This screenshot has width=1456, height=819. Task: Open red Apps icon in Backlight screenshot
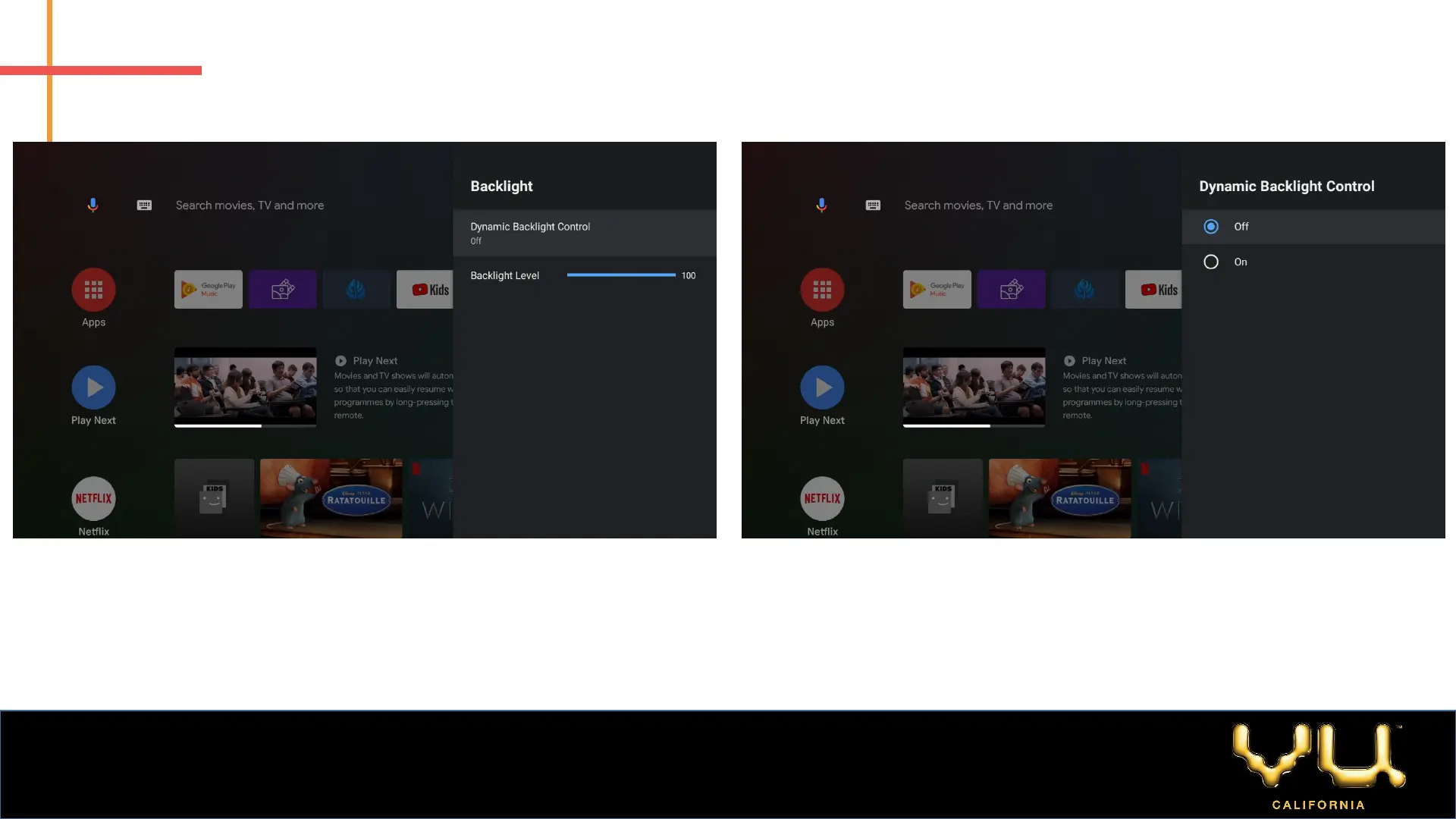pos(93,290)
